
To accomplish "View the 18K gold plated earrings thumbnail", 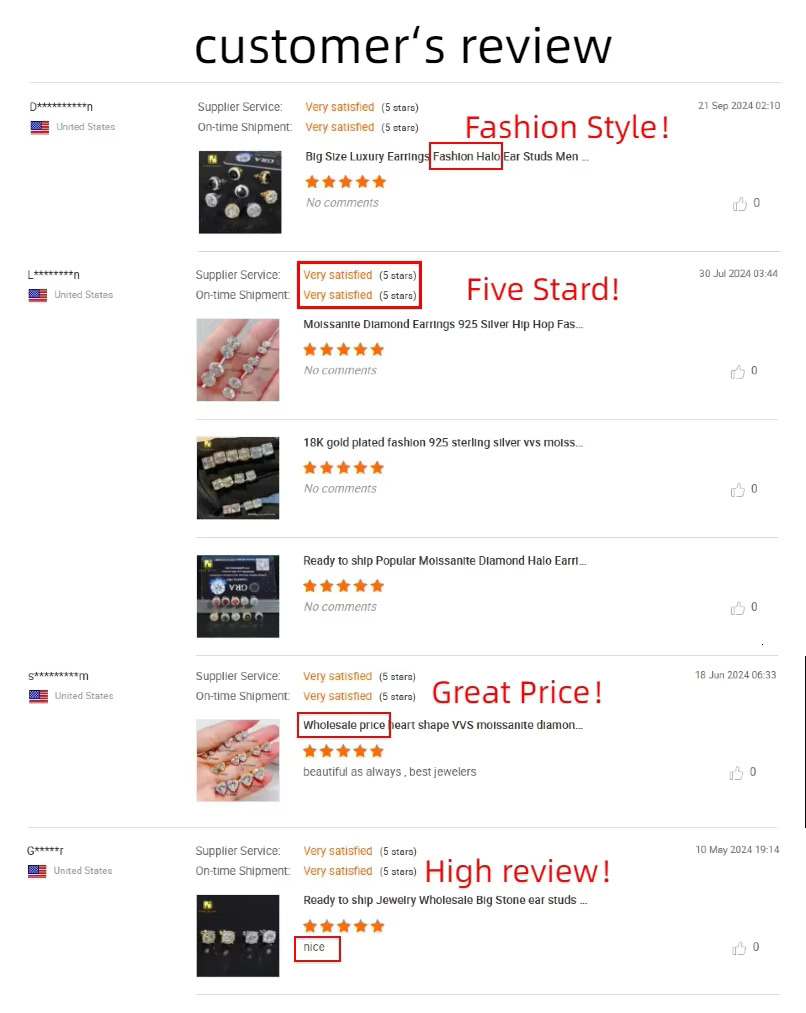I will (238, 478).
